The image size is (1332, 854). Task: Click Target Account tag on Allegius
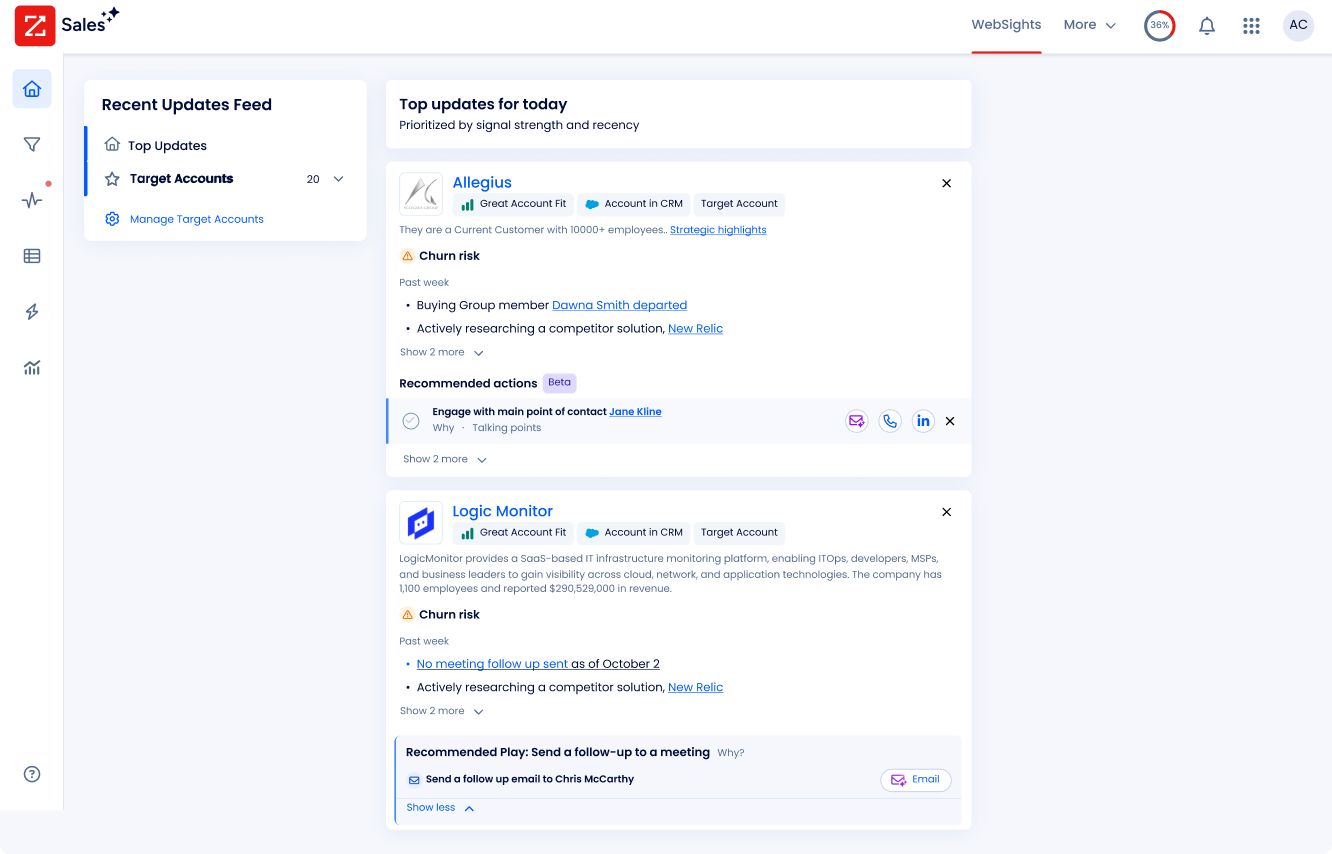point(739,204)
